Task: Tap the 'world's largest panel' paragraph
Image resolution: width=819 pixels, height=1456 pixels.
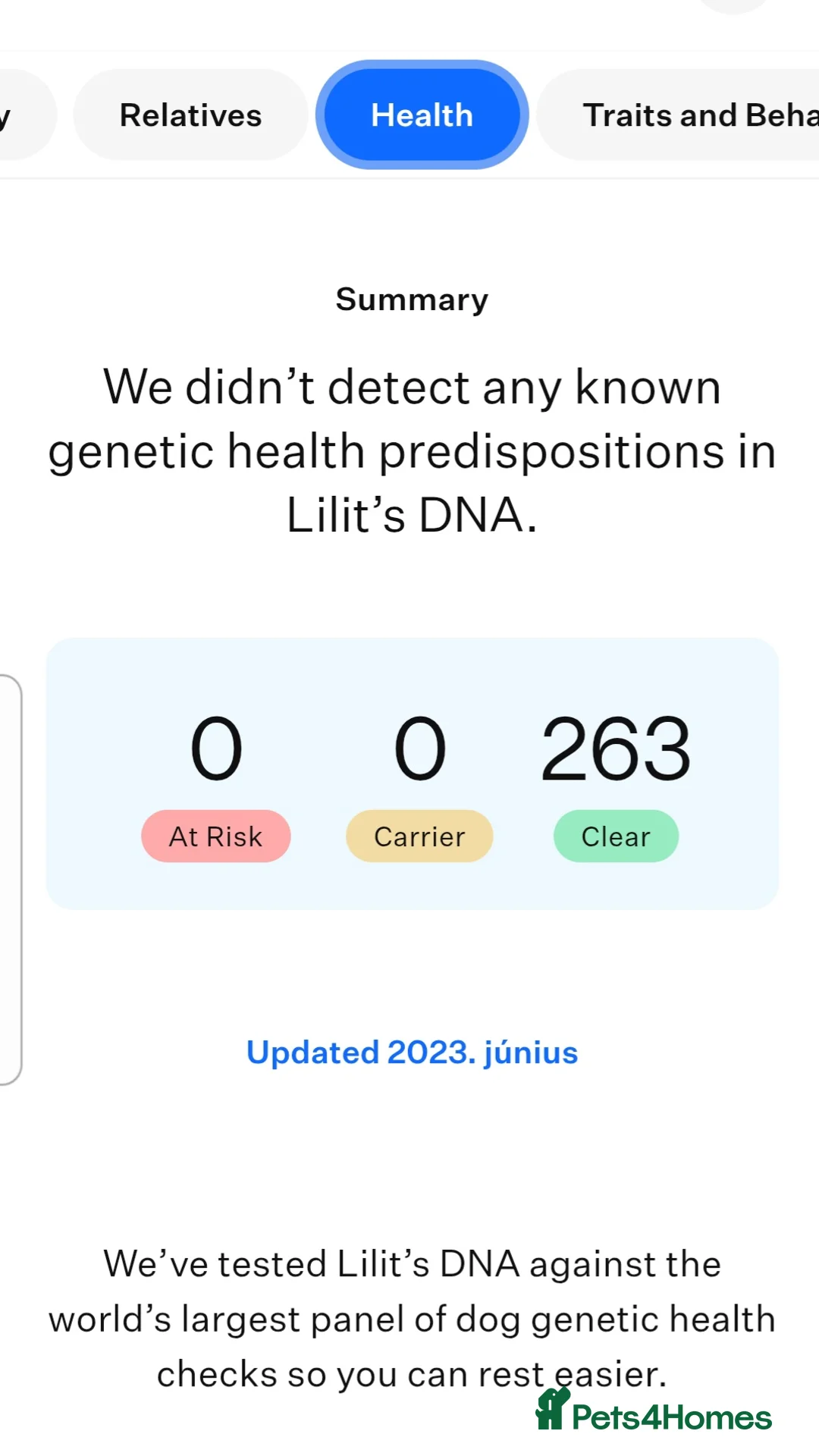Action: pos(412,1319)
